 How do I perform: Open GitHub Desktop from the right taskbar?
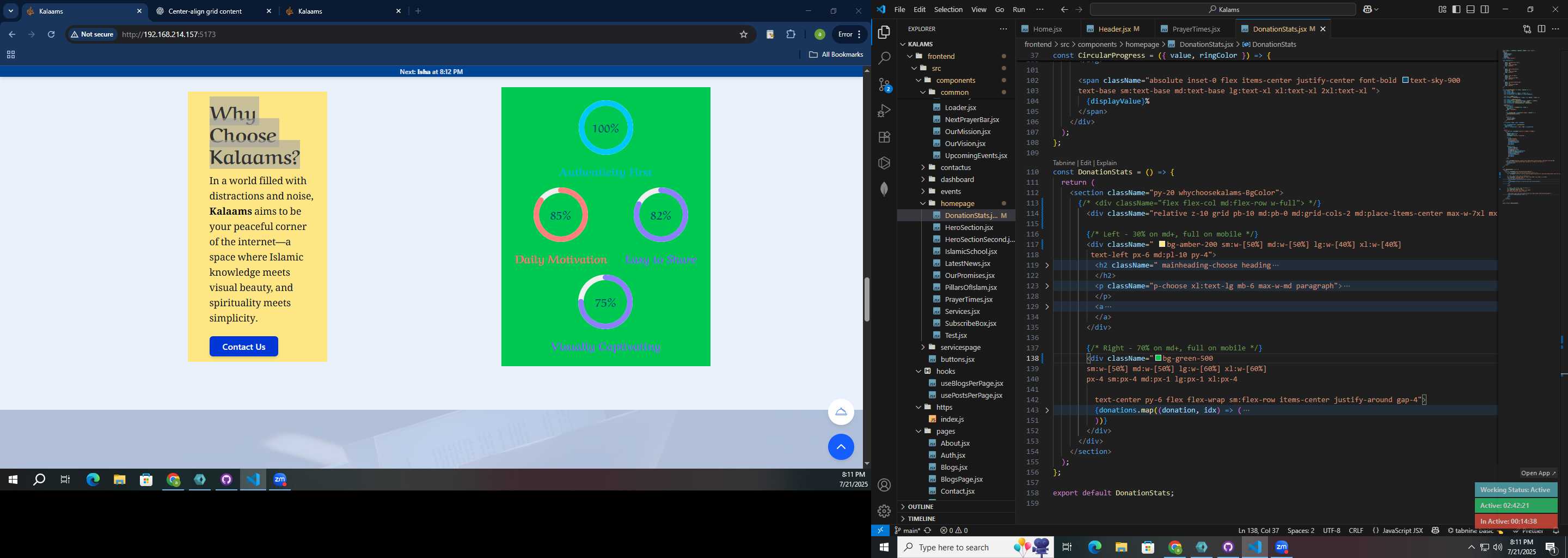coord(1228,548)
